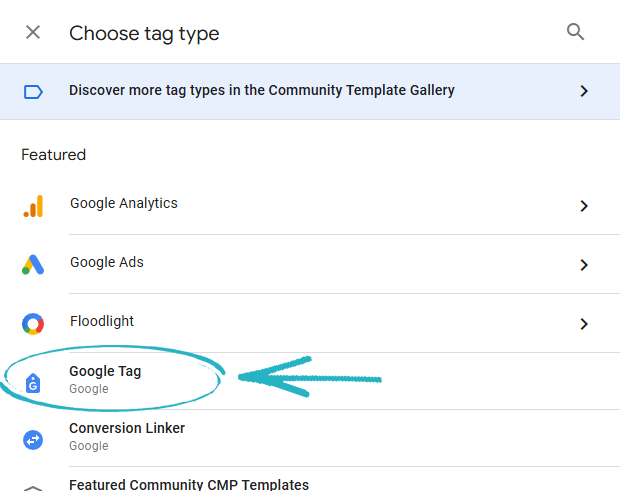Click the Featured Community CMP Templates icon
The height and width of the screenshot is (491, 620).
[33, 487]
